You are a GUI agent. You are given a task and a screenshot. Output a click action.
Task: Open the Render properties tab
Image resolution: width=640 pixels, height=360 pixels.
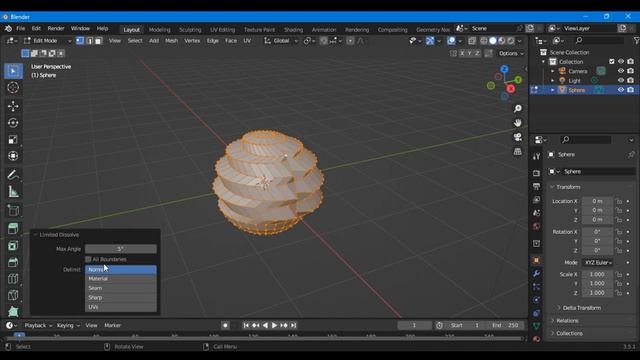point(536,173)
